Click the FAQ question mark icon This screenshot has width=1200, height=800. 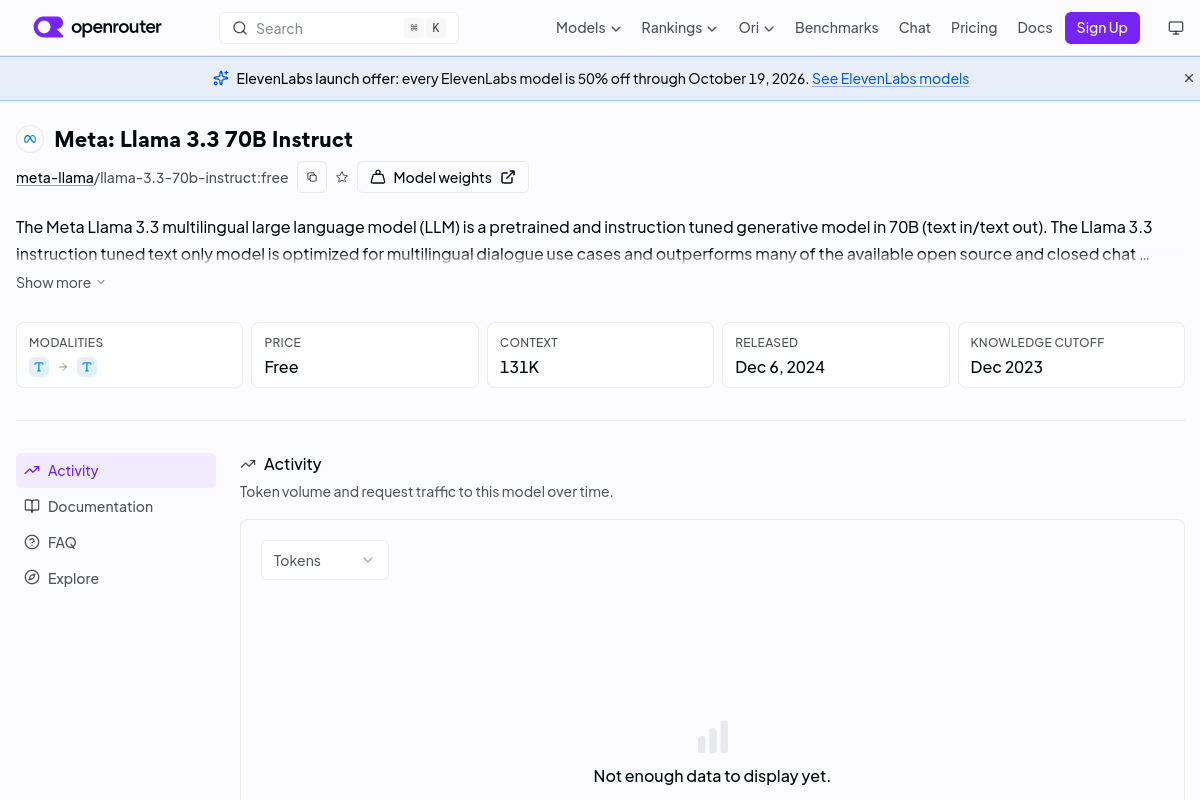click(32, 542)
